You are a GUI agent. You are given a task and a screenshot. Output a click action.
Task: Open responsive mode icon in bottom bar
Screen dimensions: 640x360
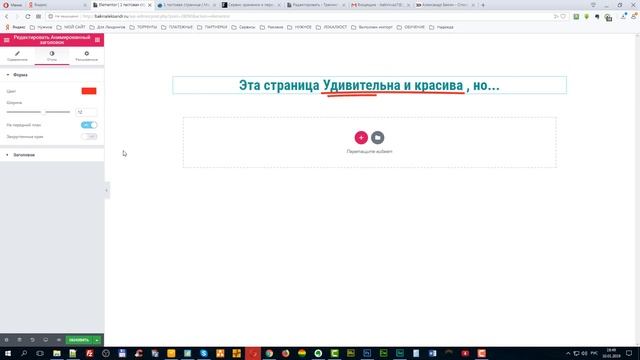pyautogui.click(x=45, y=340)
